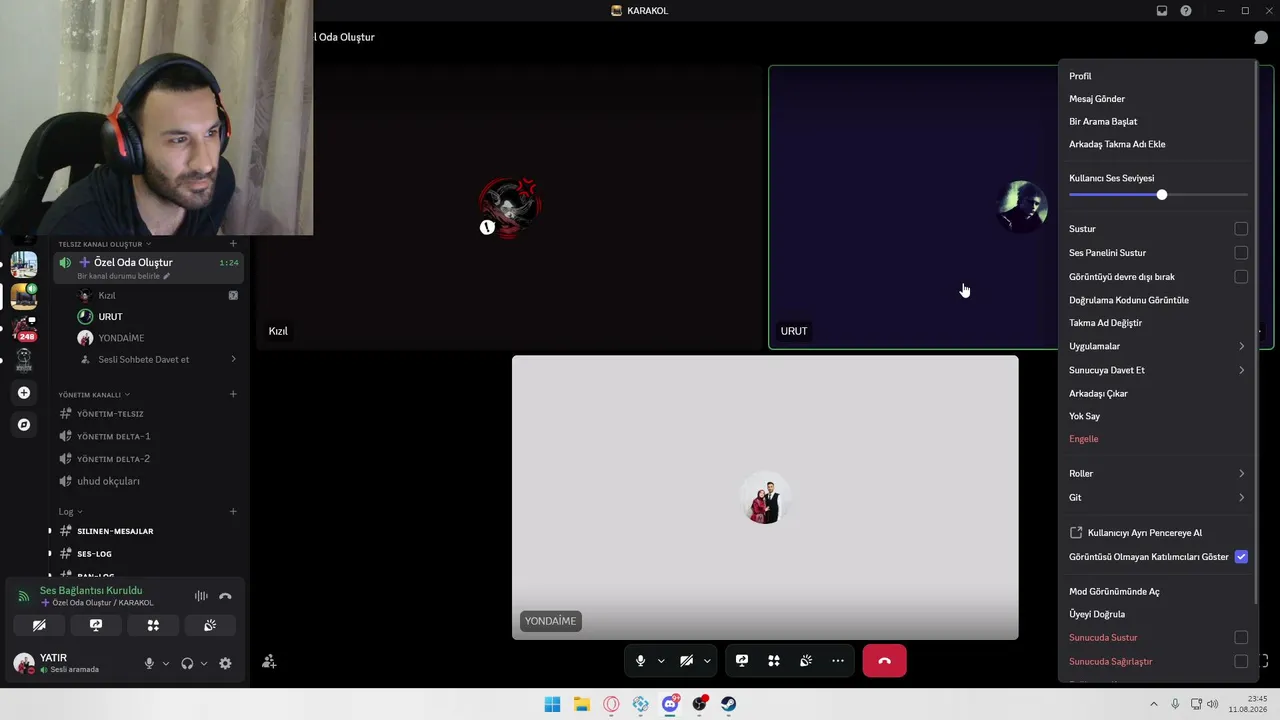The image size is (1280, 720).
Task: Check the Sunucuda Sağırlaştır checkbox
Action: (1241, 662)
